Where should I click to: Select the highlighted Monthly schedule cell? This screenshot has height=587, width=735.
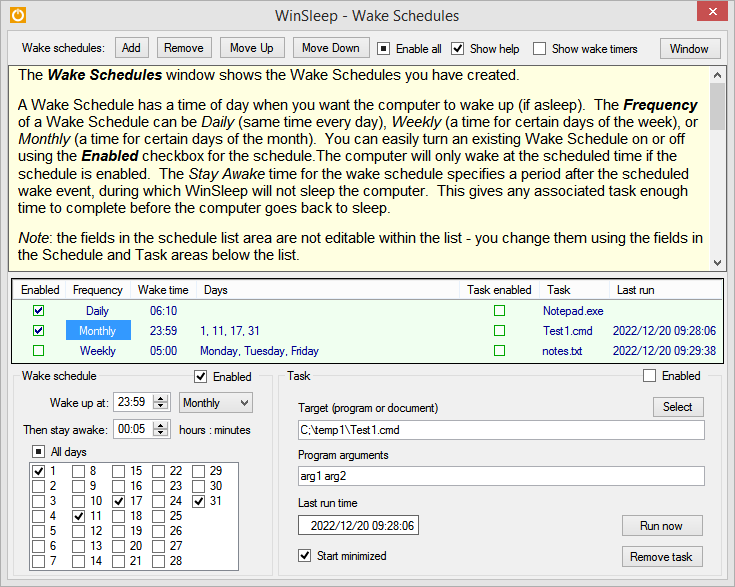point(98,331)
